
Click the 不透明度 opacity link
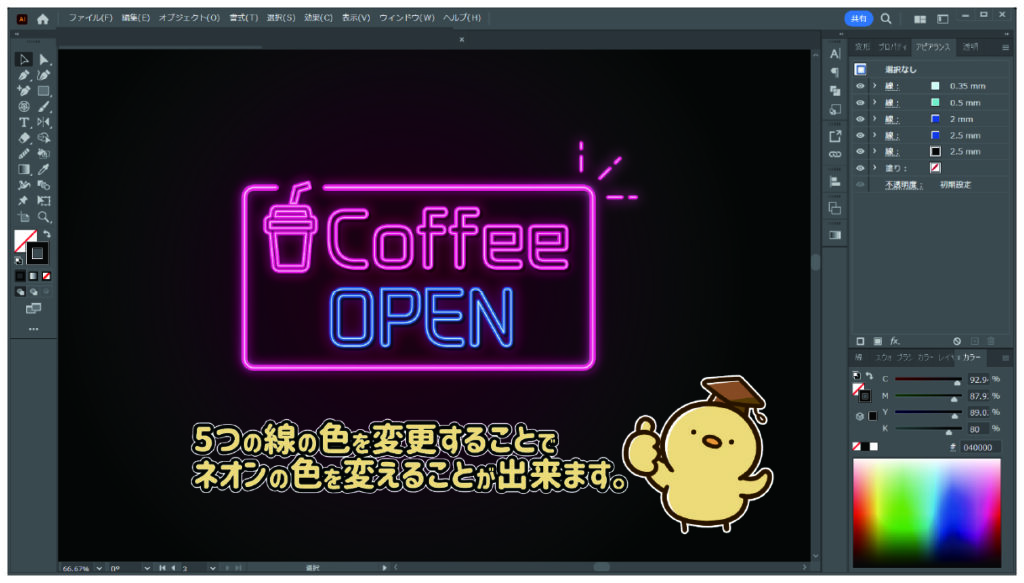pyautogui.click(x=904, y=185)
